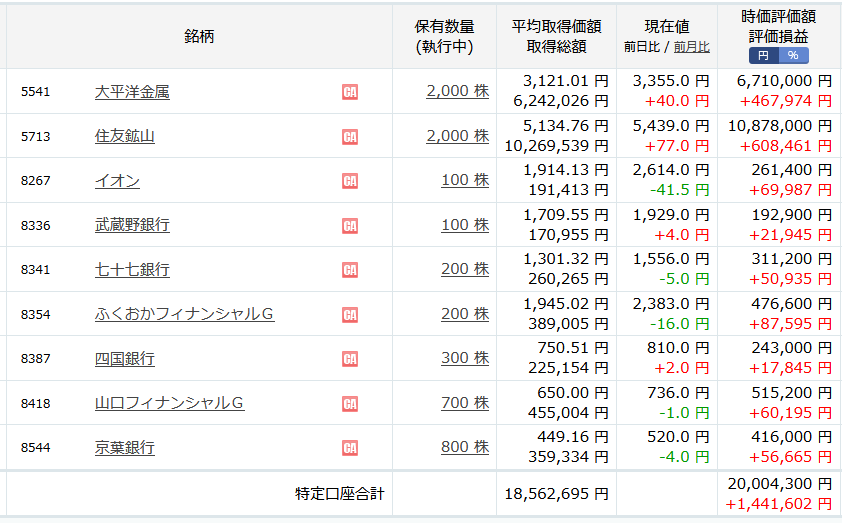Click 300 株 holding for 四国銀行
The width and height of the screenshot is (842, 523).
465,358
